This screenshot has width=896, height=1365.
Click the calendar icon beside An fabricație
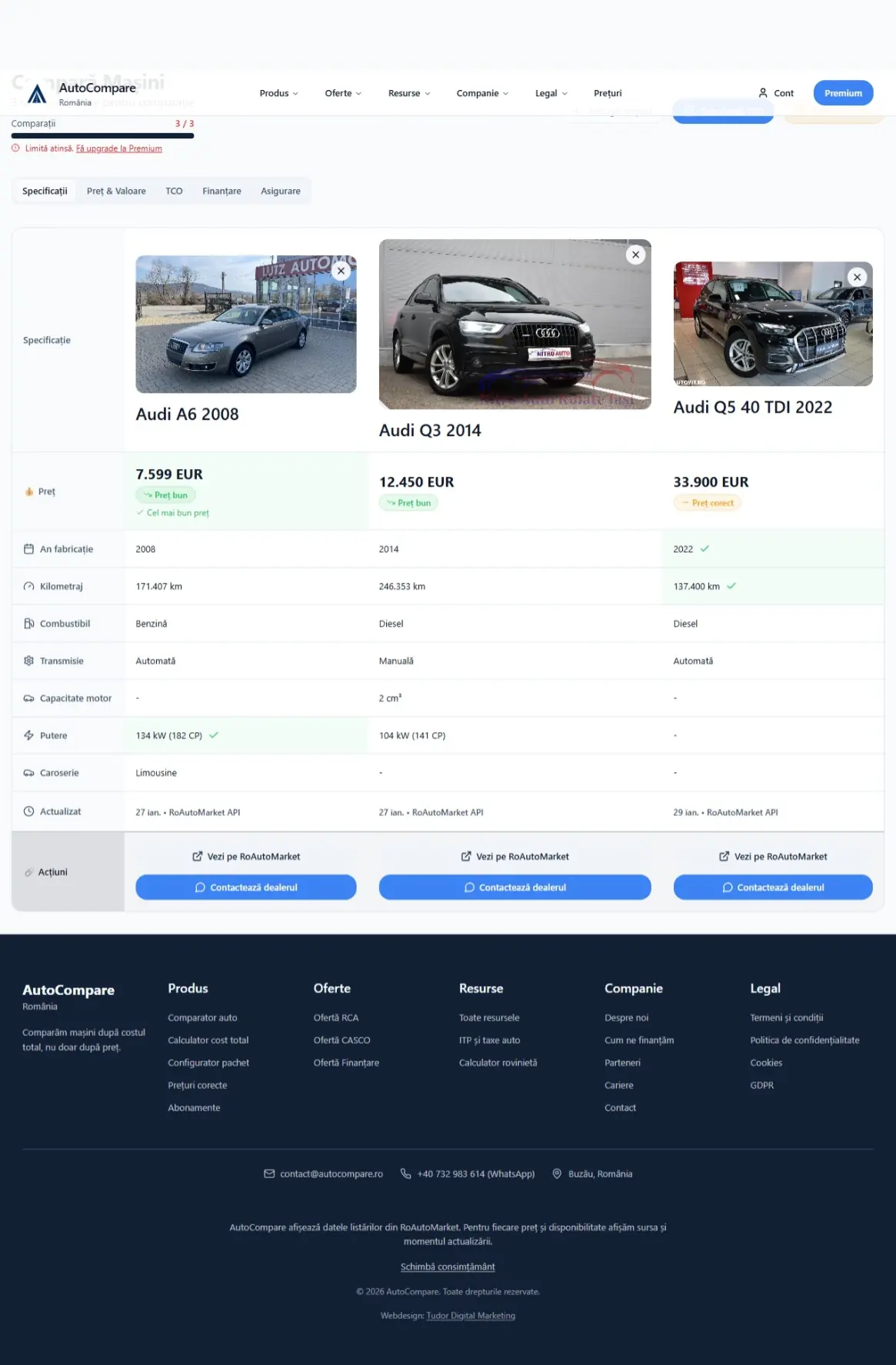pos(28,549)
